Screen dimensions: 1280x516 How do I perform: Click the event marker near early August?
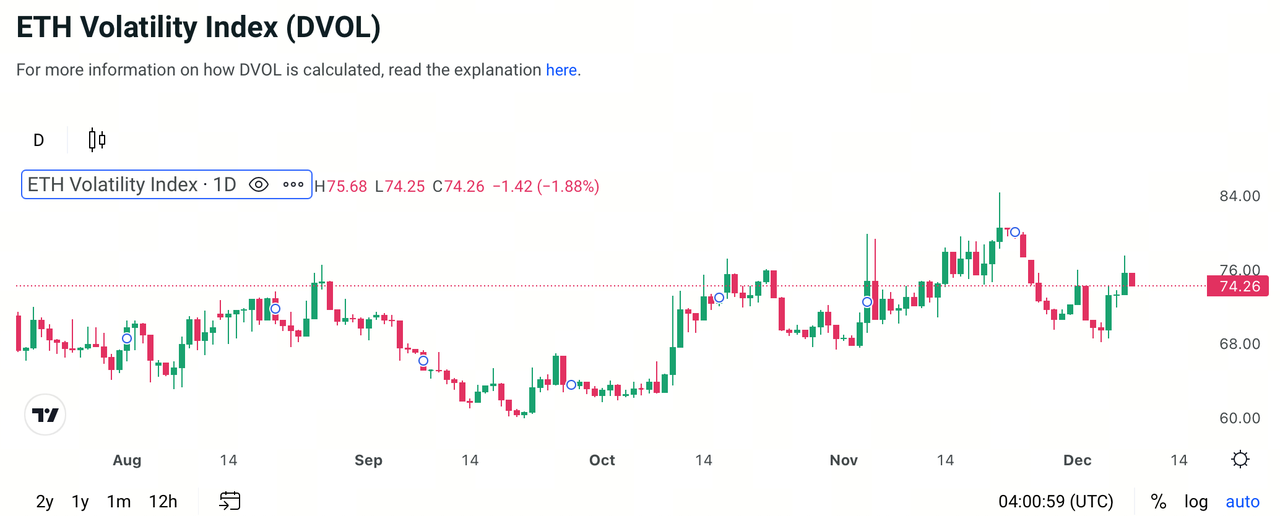pos(127,339)
